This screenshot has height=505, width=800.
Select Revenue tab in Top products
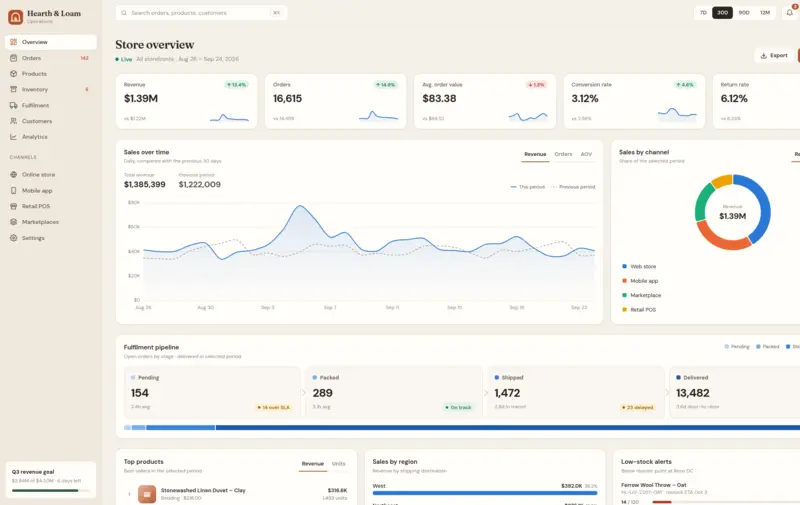pyautogui.click(x=313, y=464)
